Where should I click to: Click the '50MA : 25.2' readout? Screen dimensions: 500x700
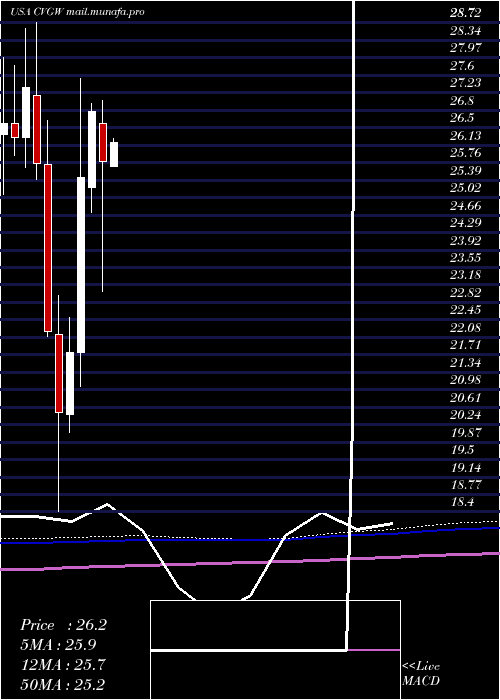(63, 685)
